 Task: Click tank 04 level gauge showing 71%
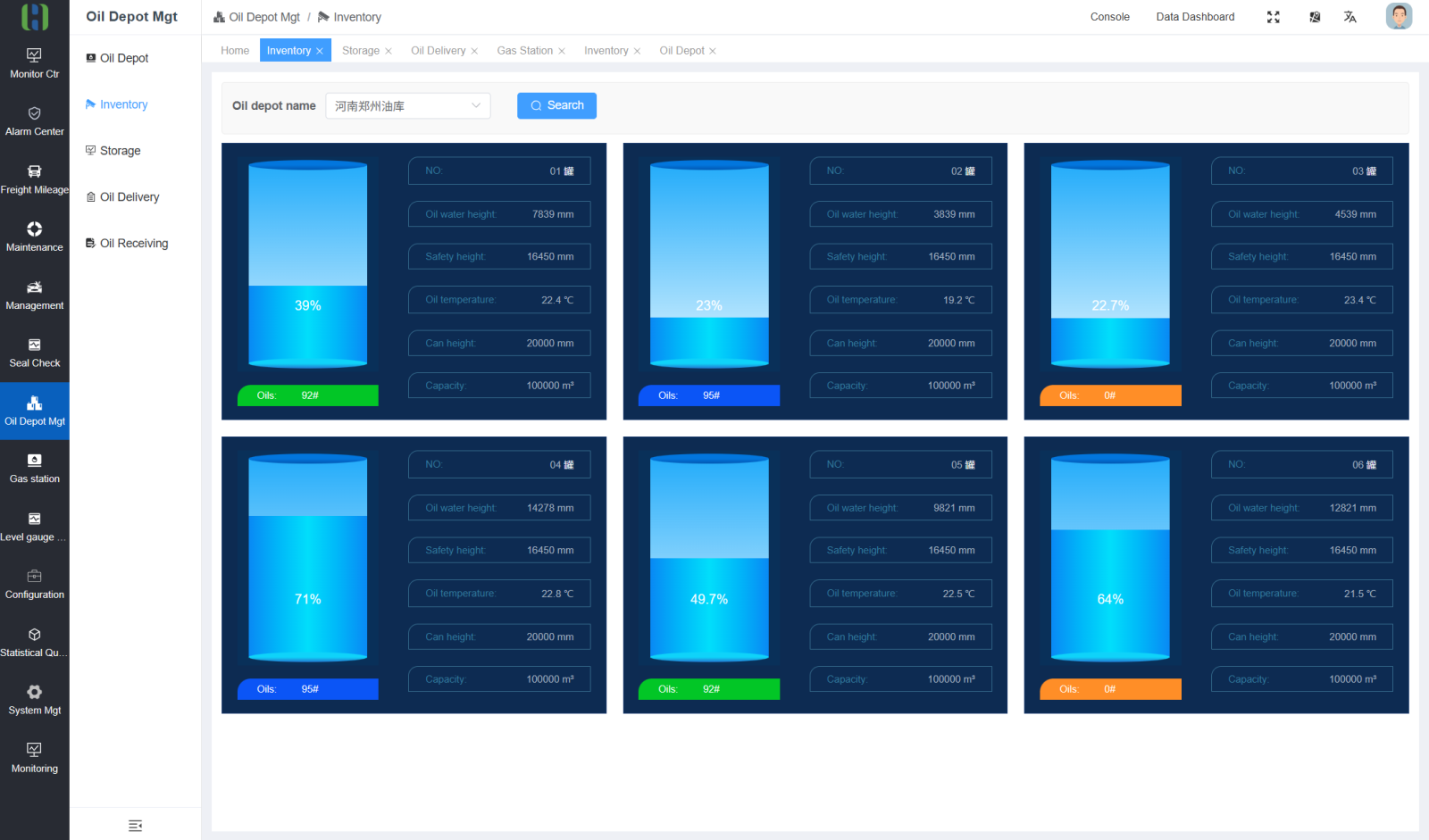[x=307, y=558]
